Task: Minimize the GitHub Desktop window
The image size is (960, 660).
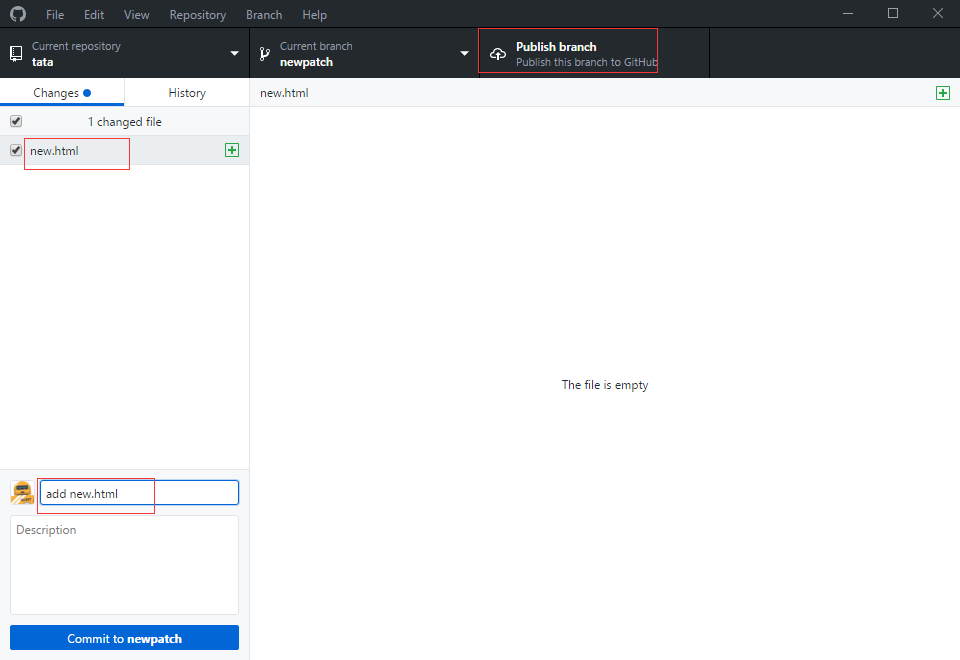Action: click(848, 13)
